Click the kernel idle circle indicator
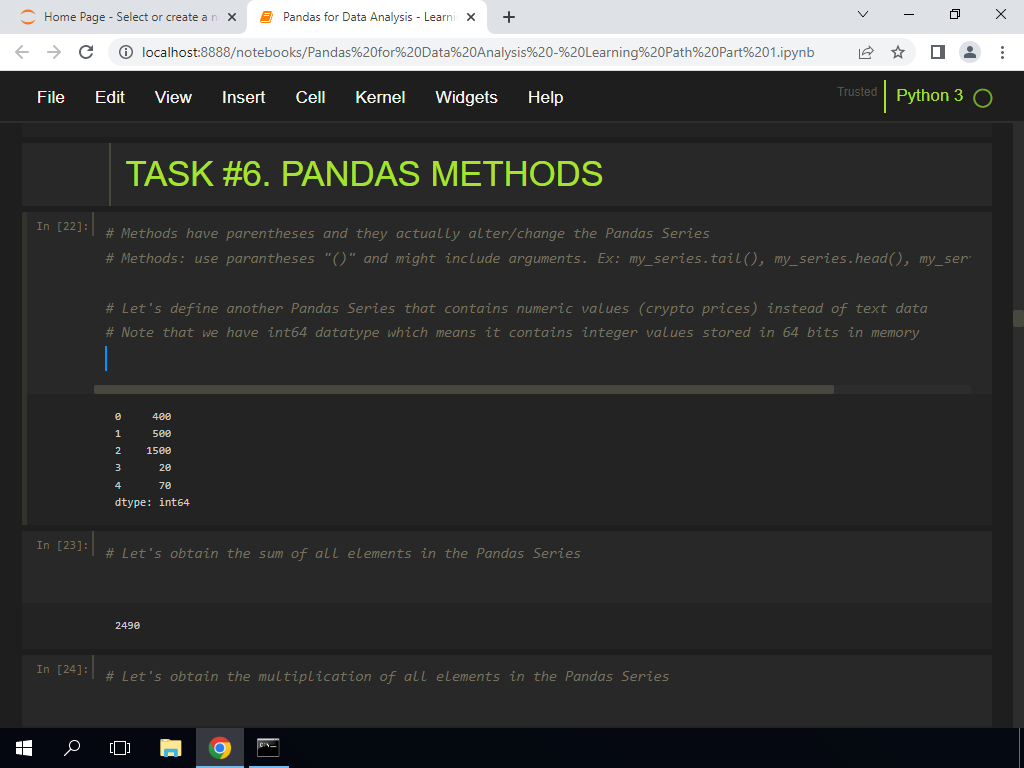Image resolution: width=1024 pixels, height=768 pixels. click(x=982, y=98)
